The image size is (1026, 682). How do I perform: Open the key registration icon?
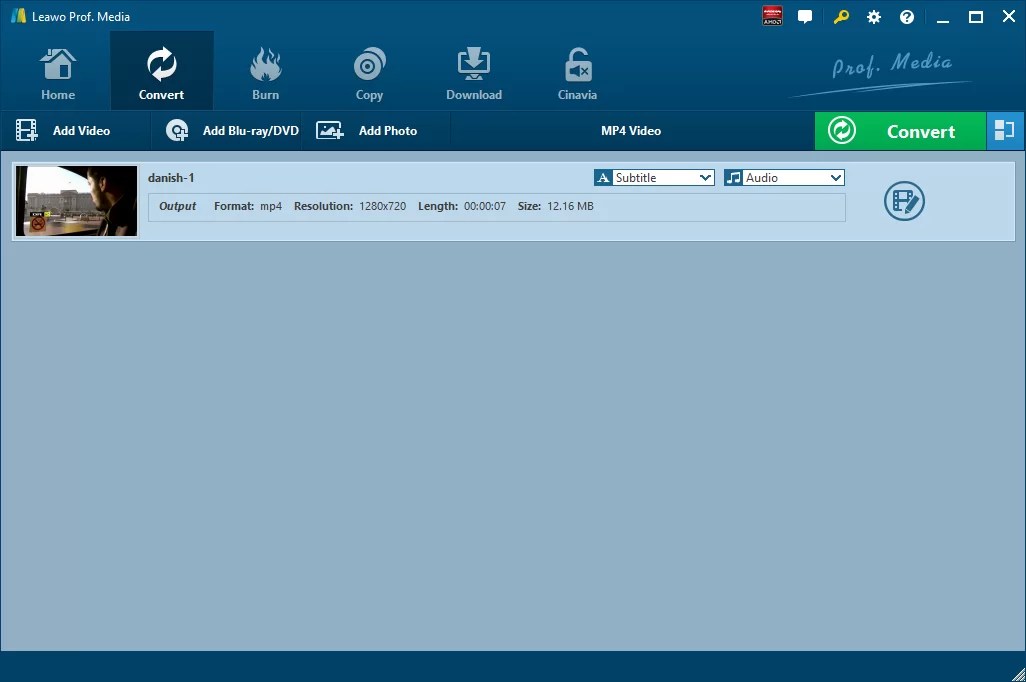tap(839, 16)
